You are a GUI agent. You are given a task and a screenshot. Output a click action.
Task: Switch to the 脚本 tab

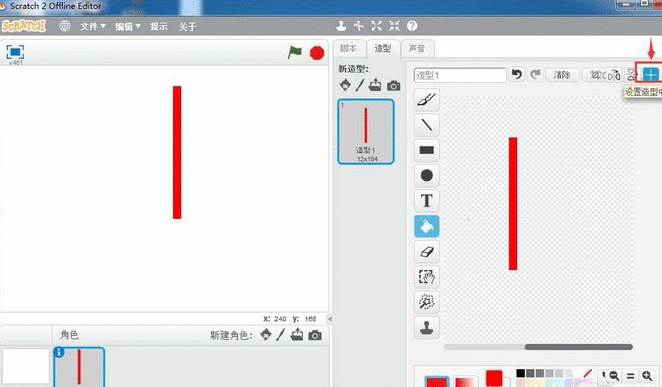coord(349,49)
